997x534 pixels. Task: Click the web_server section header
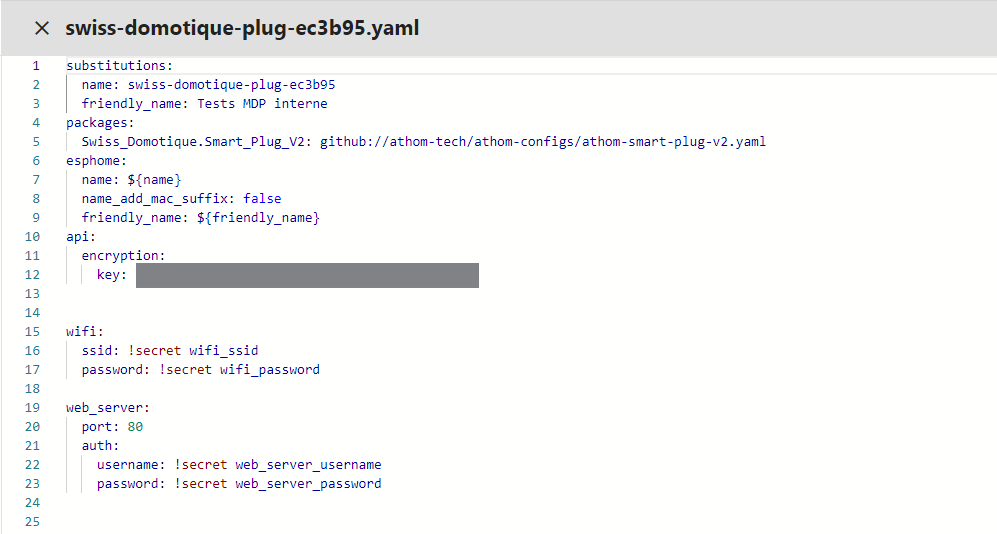tap(107, 407)
